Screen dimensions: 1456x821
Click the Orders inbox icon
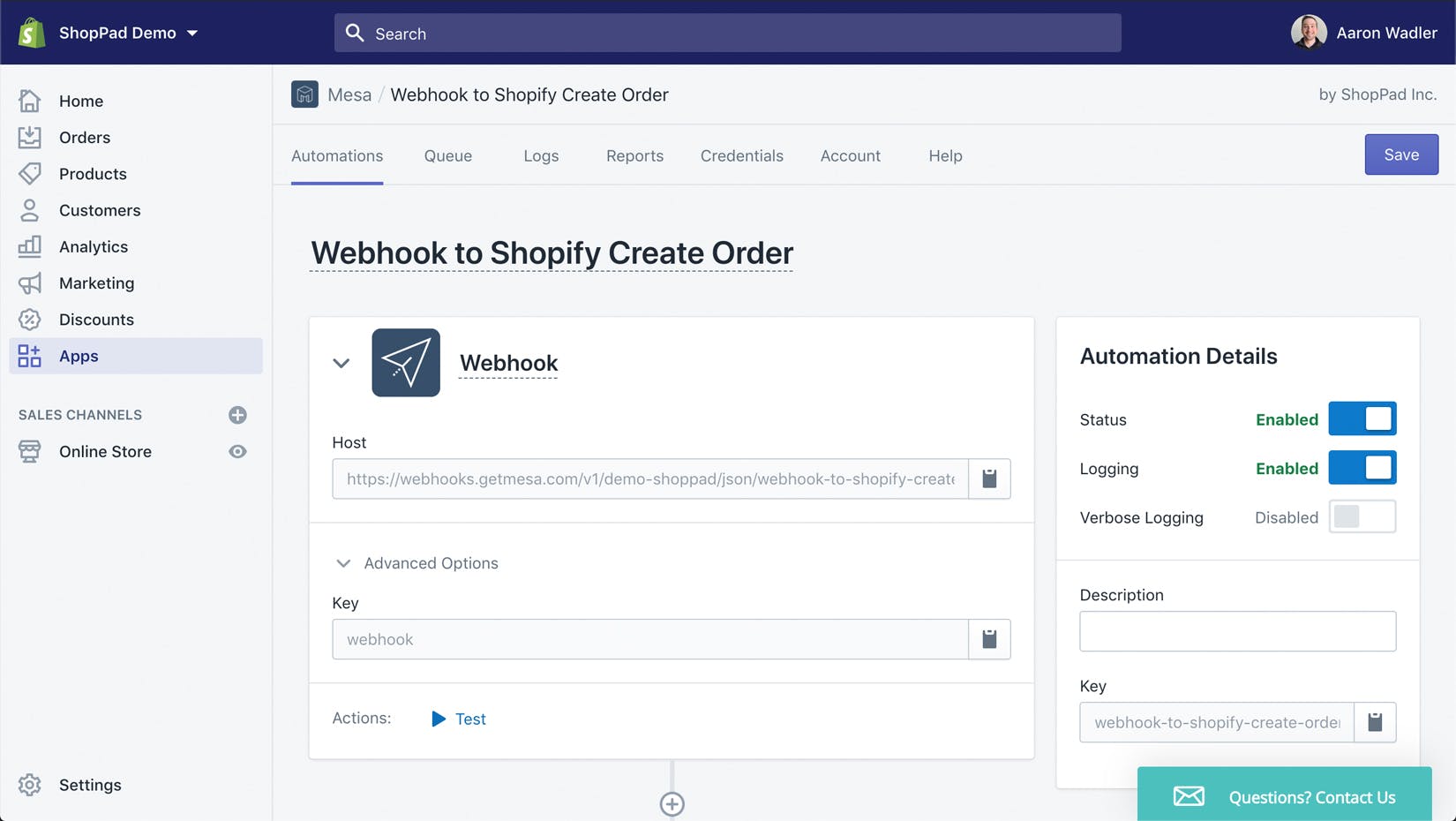29,137
